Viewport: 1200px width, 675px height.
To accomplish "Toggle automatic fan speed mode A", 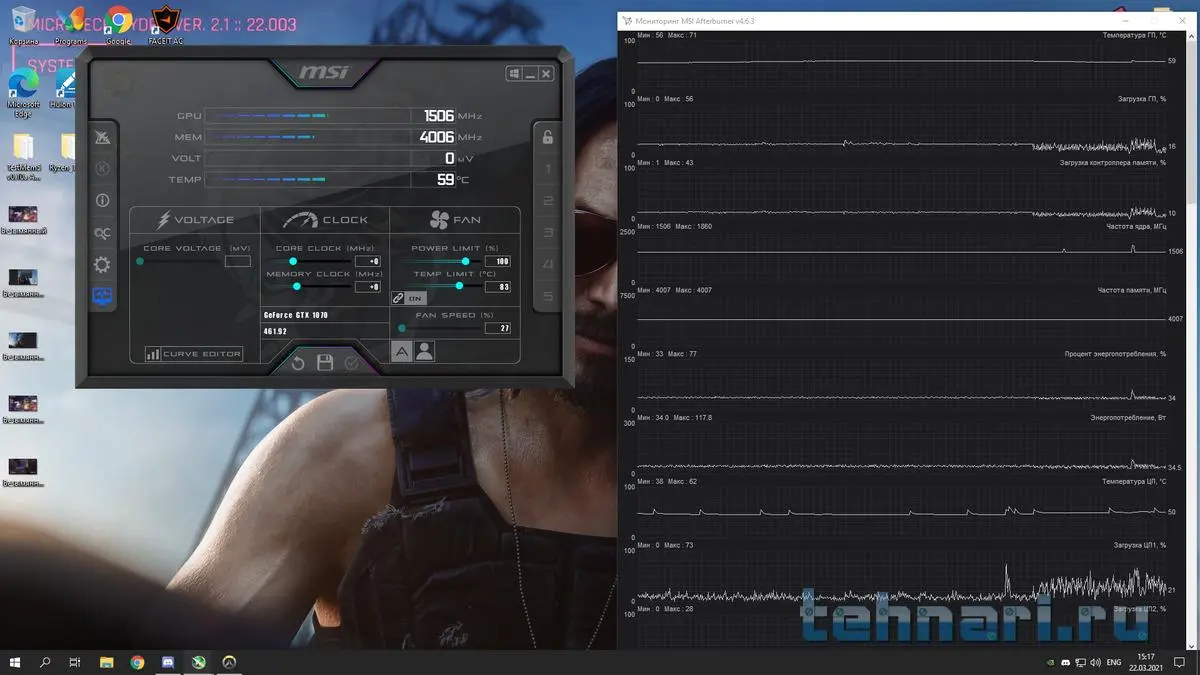I will (x=400, y=351).
